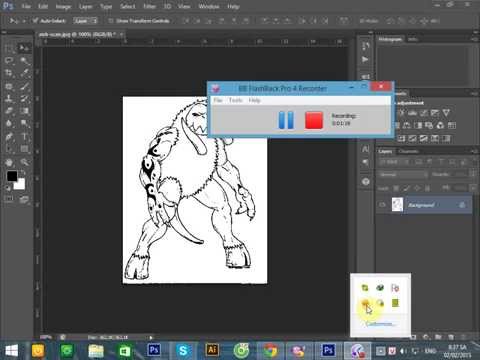Screen dimensions: 480x360
Task: Open the Layers panel flyout menu
Action: [474, 151]
